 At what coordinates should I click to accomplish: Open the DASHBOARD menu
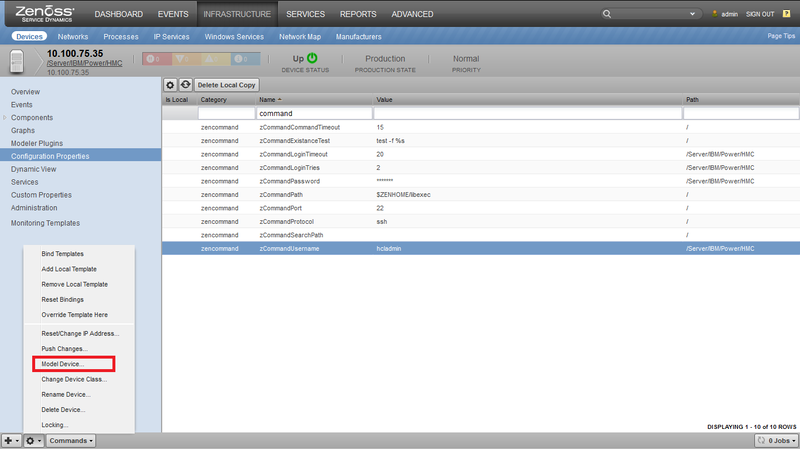point(118,14)
